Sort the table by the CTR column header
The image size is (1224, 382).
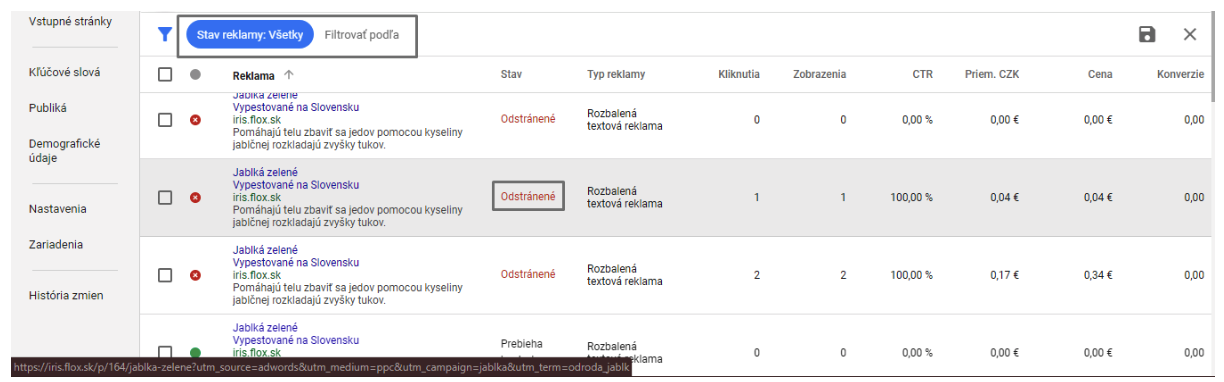(x=921, y=74)
